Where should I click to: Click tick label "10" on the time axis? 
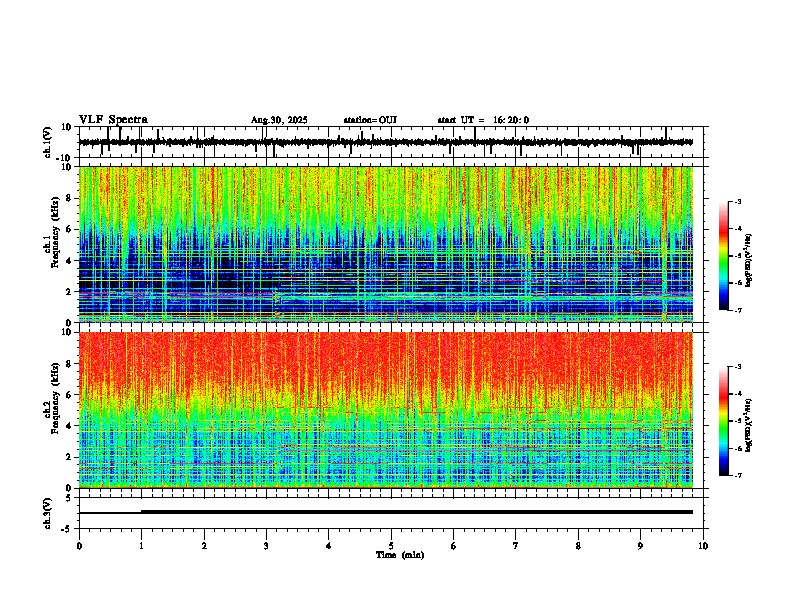pos(703,546)
